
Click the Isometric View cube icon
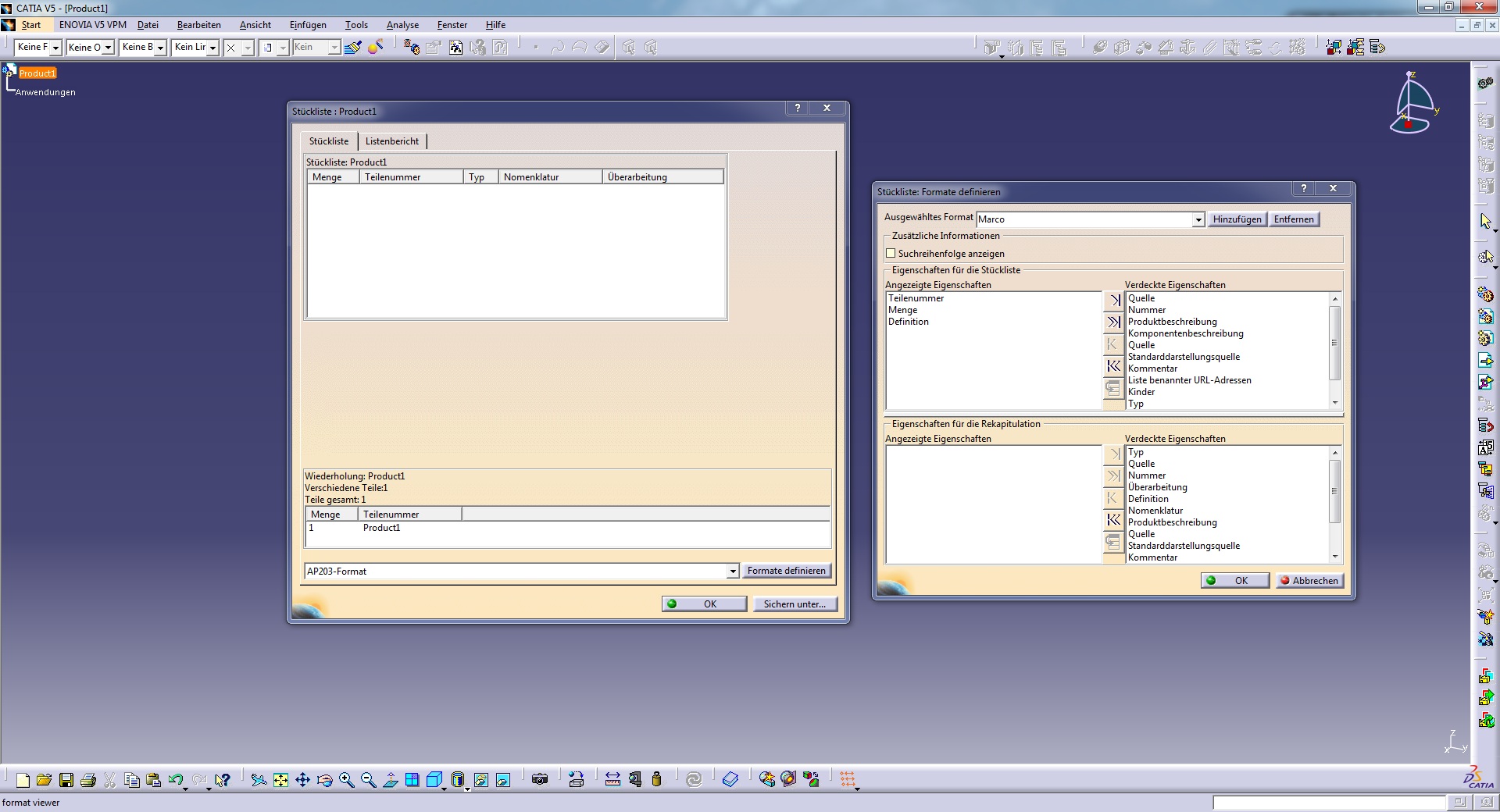pos(434,779)
